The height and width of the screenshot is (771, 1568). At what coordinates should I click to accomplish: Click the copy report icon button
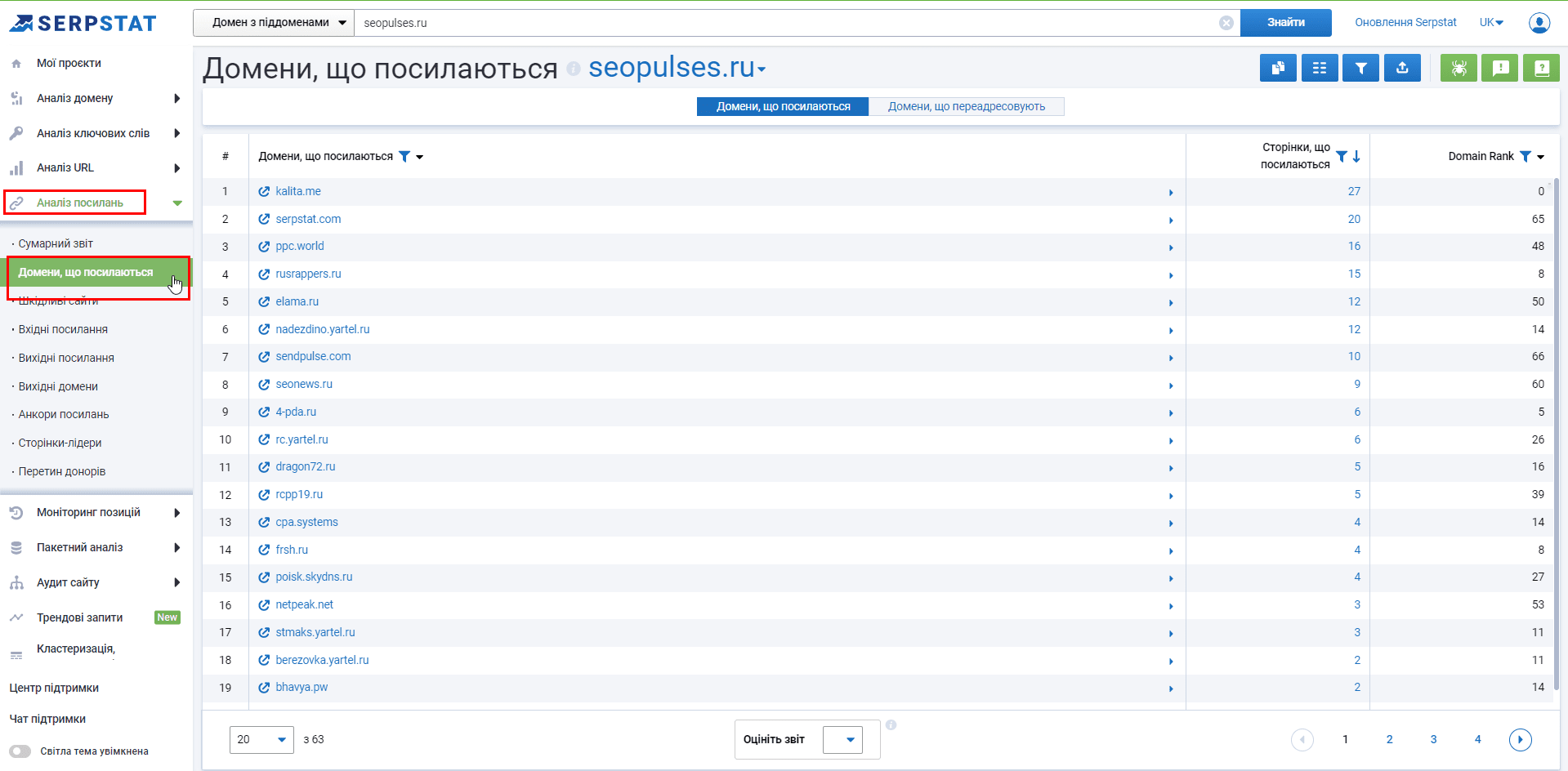coord(1278,68)
